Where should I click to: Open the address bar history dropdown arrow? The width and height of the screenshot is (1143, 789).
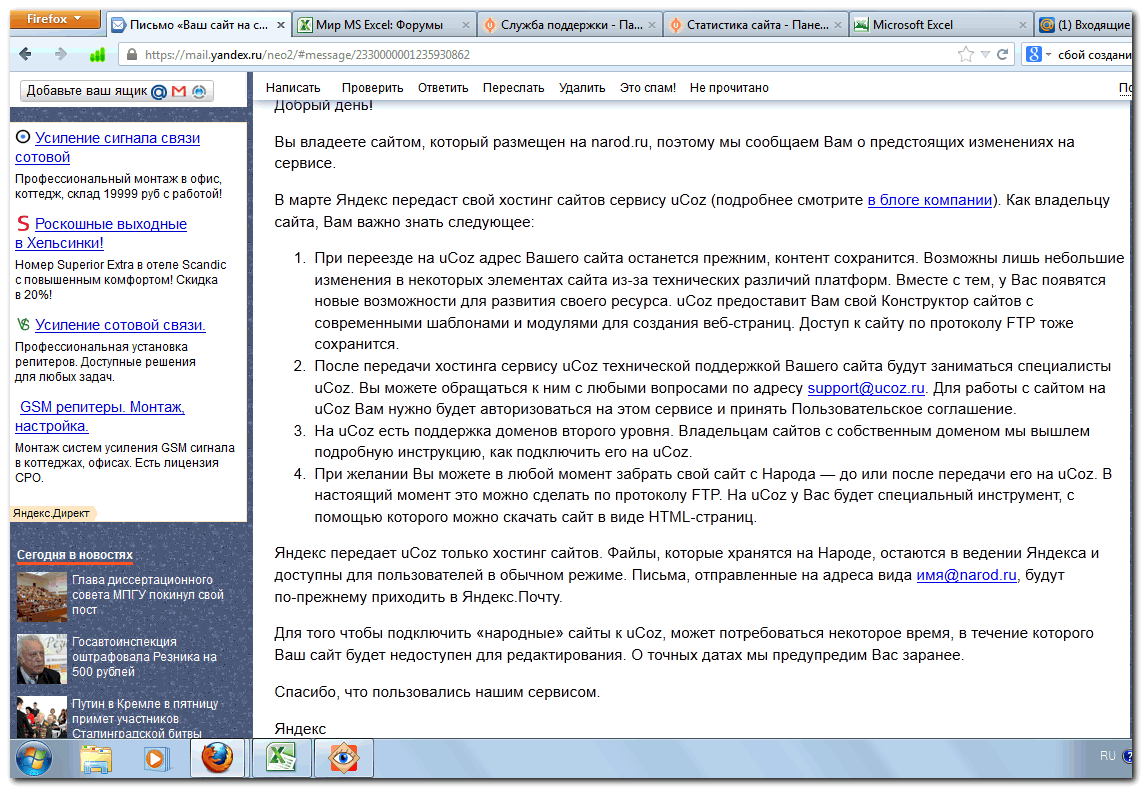tap(985, 55)
